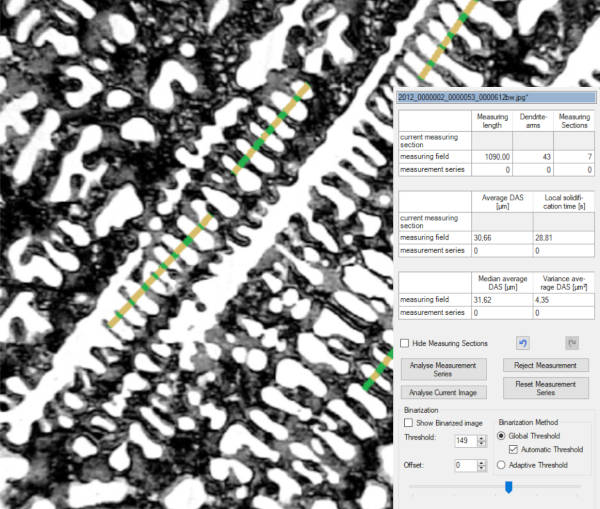Viewport: 600px width, 509px height.
Task: Click Average DAS column header
Action: 502,202
